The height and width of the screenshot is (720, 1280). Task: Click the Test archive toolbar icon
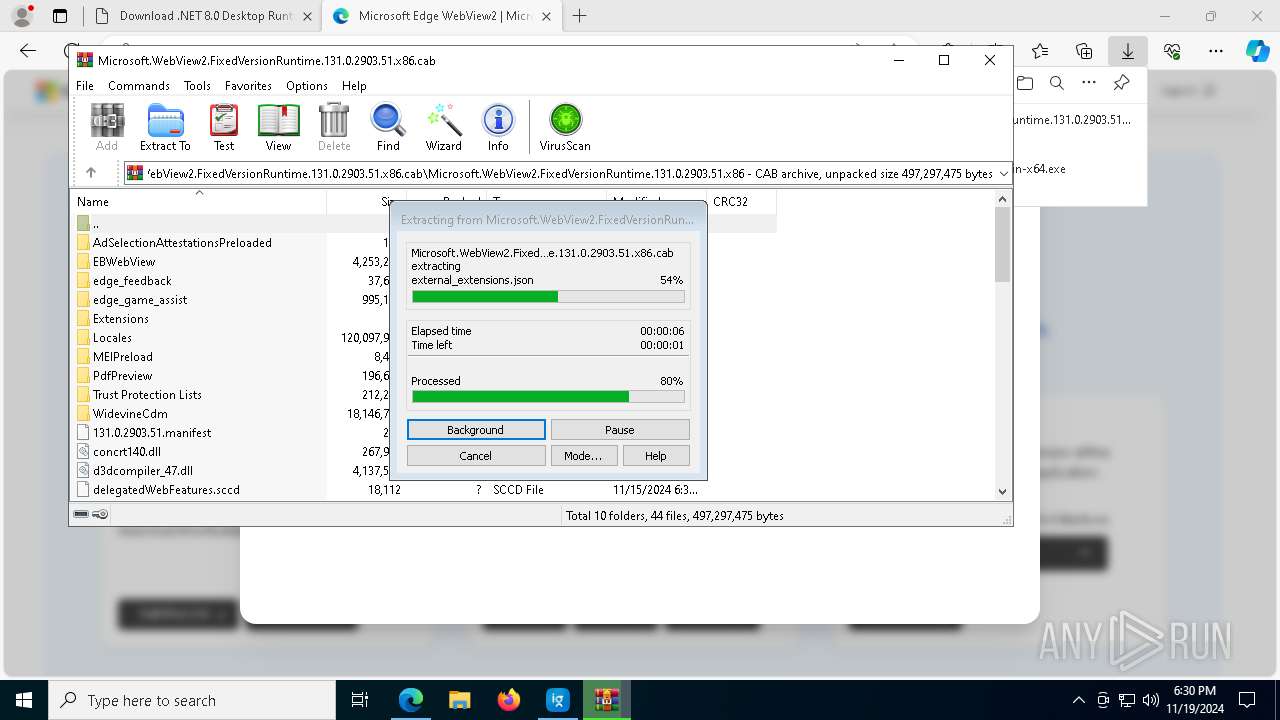point(224,127)
